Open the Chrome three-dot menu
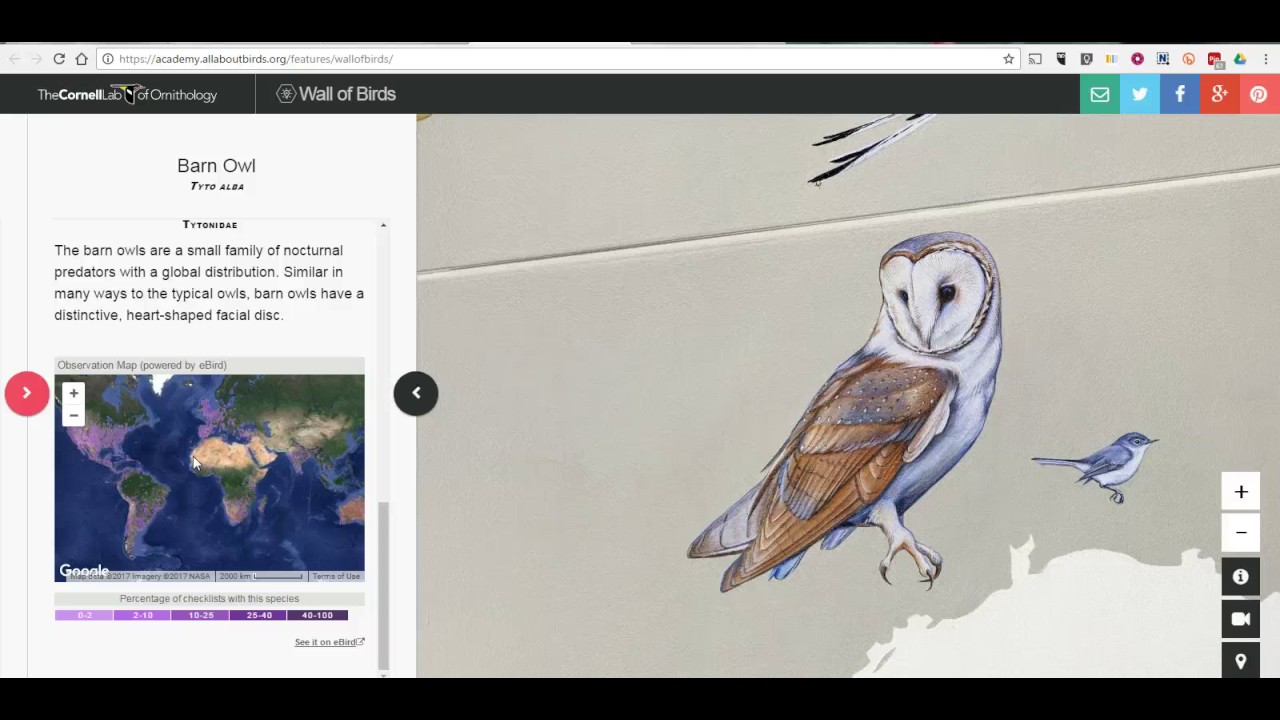The image size is (1280, 720). point(1265,59)
